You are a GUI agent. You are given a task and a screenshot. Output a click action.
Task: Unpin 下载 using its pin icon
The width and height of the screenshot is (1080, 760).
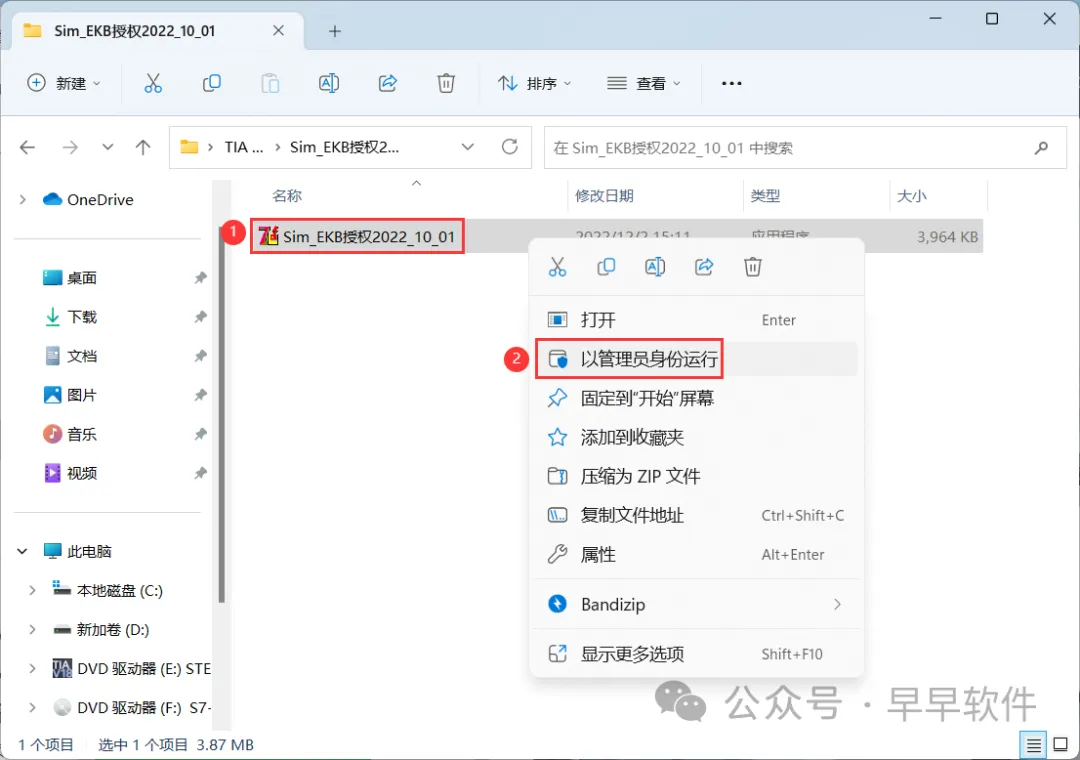tap(200, 317)
